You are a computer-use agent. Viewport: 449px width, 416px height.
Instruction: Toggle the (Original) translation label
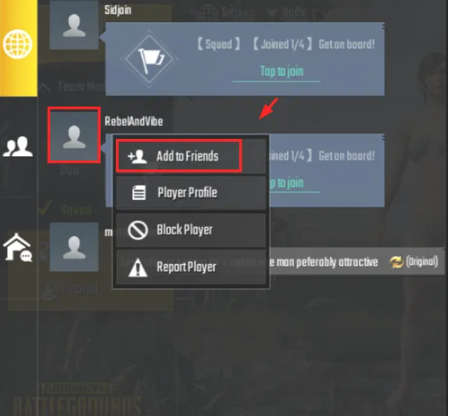coord(422,262)
